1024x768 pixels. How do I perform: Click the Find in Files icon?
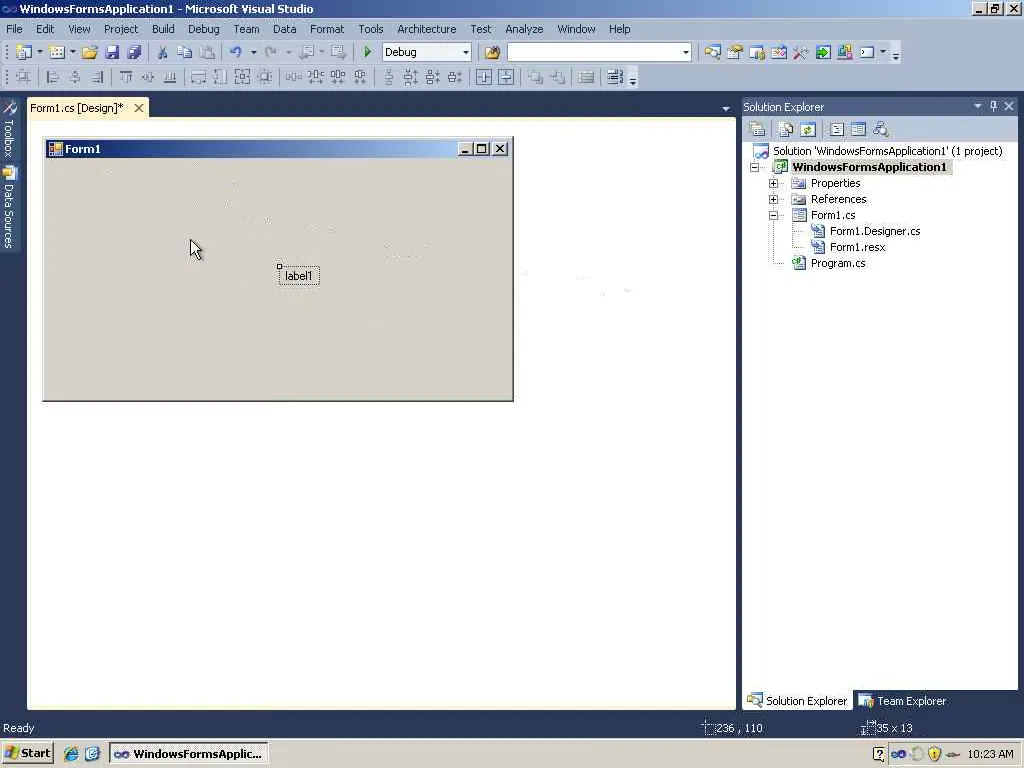pyautogui.click(x=492, y=52)
